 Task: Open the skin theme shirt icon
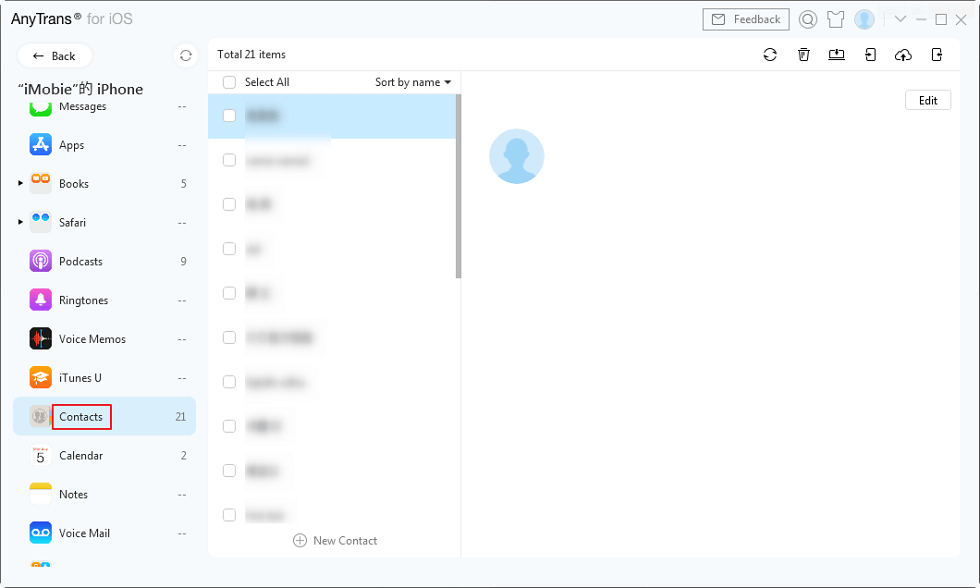(837, 19)
